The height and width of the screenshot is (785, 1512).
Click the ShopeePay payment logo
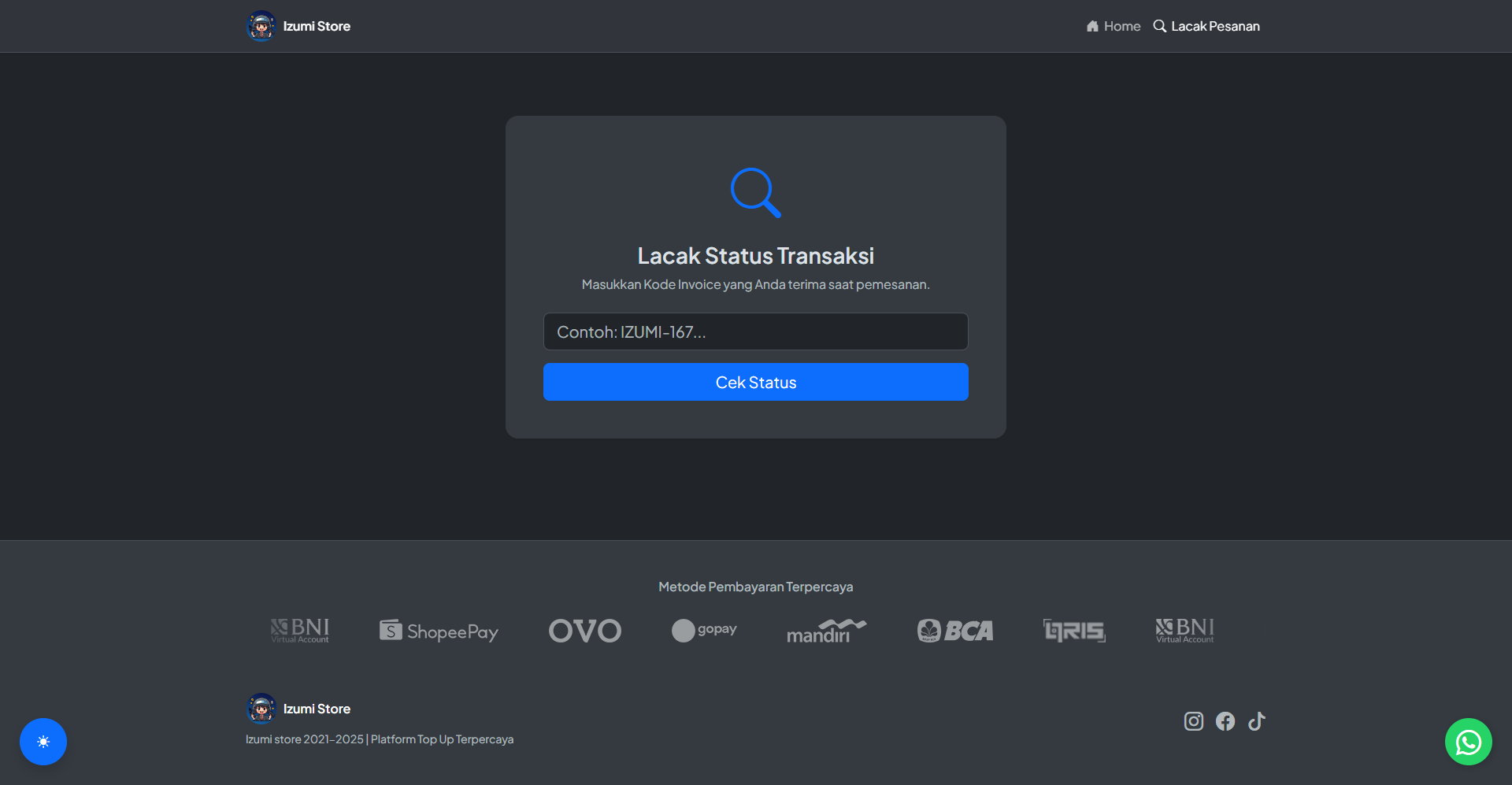coord(439,631)
